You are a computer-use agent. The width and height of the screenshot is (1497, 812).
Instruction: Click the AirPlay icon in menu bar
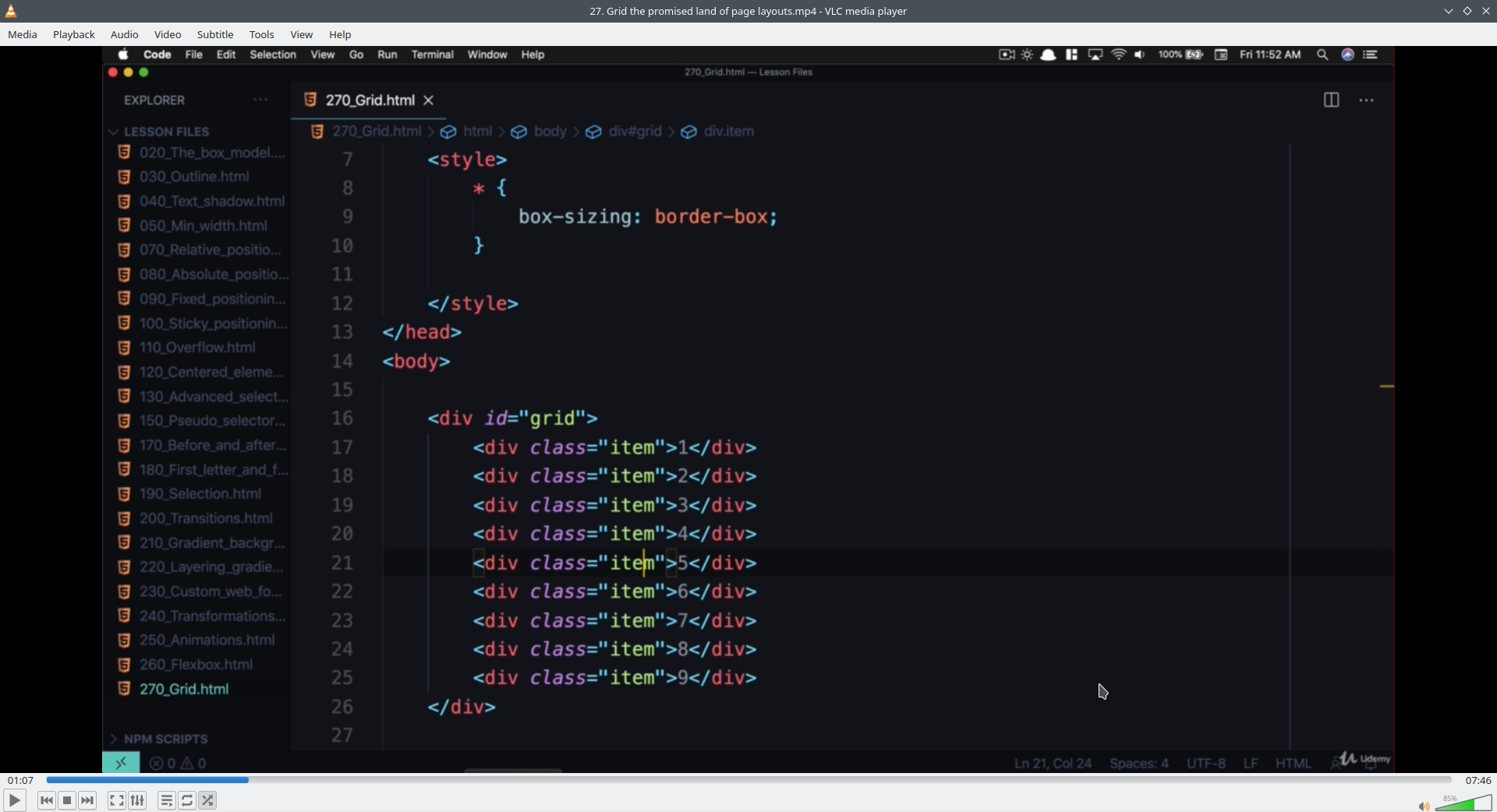coord(1095,55)
